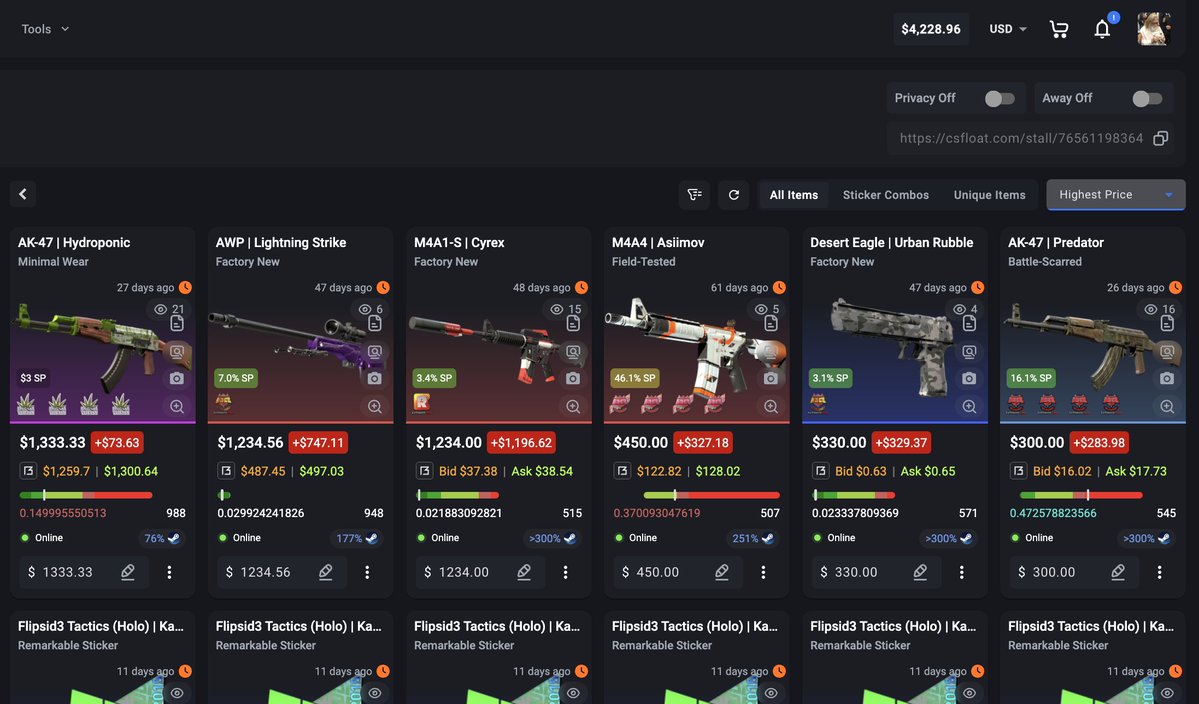Open the filter options icon
This screenshot has width=1199, height=704.
point(694,195)
